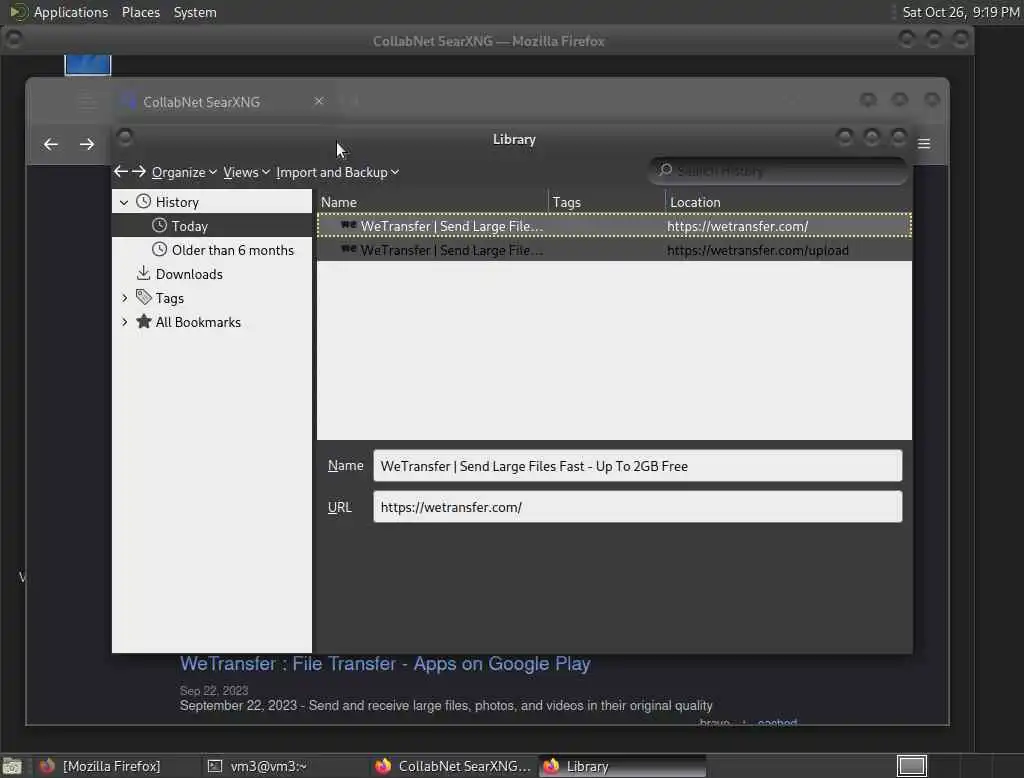The image size is (1024, 778).
Task: Click the Name text field
Action: coord(637,466)
